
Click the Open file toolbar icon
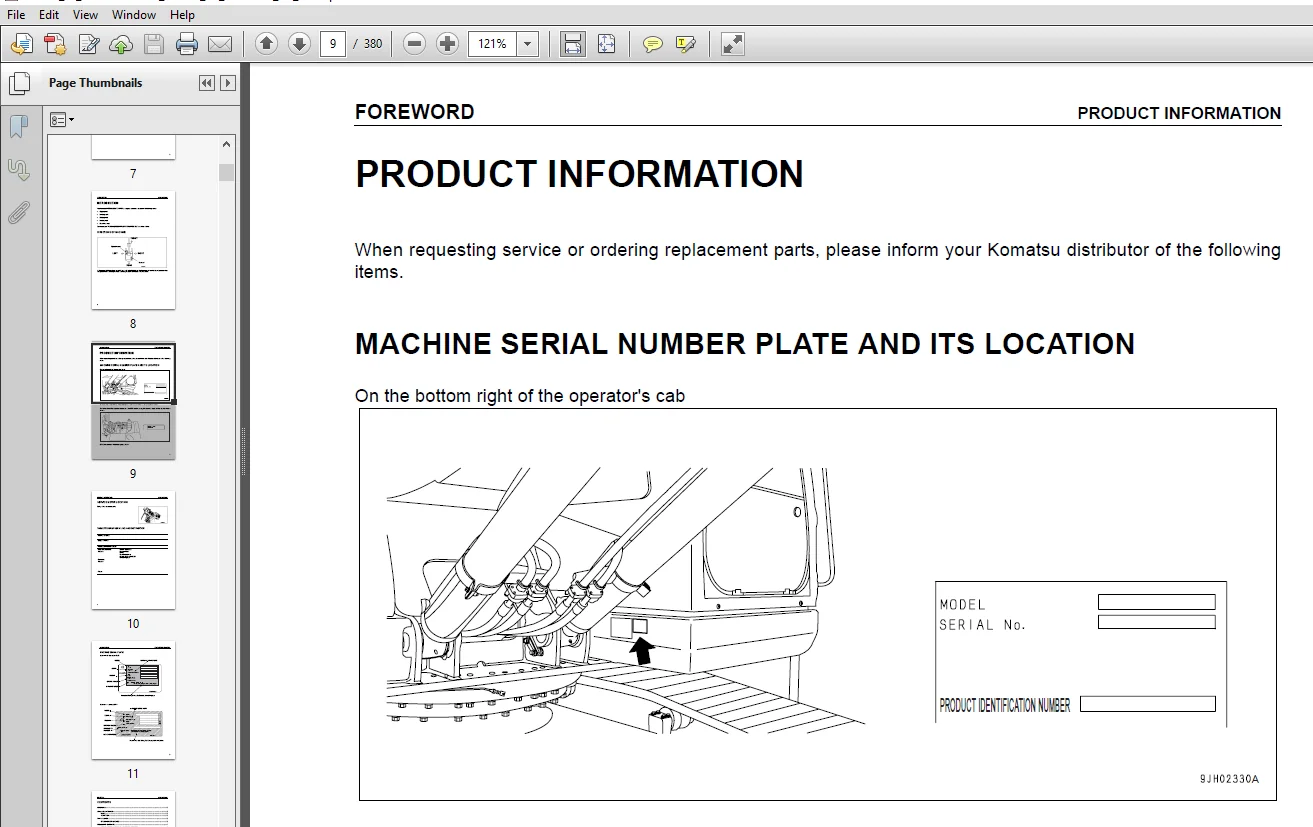(22, 44)
